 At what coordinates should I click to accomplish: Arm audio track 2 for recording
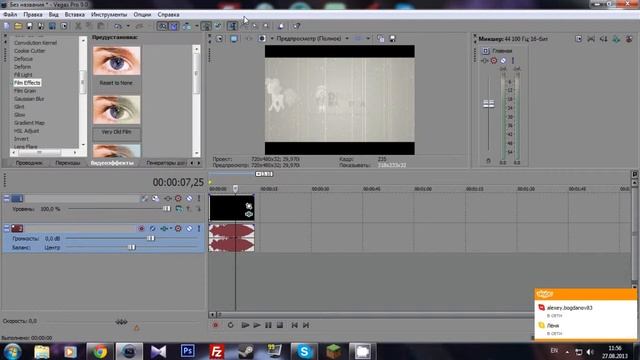click(141, 229)
